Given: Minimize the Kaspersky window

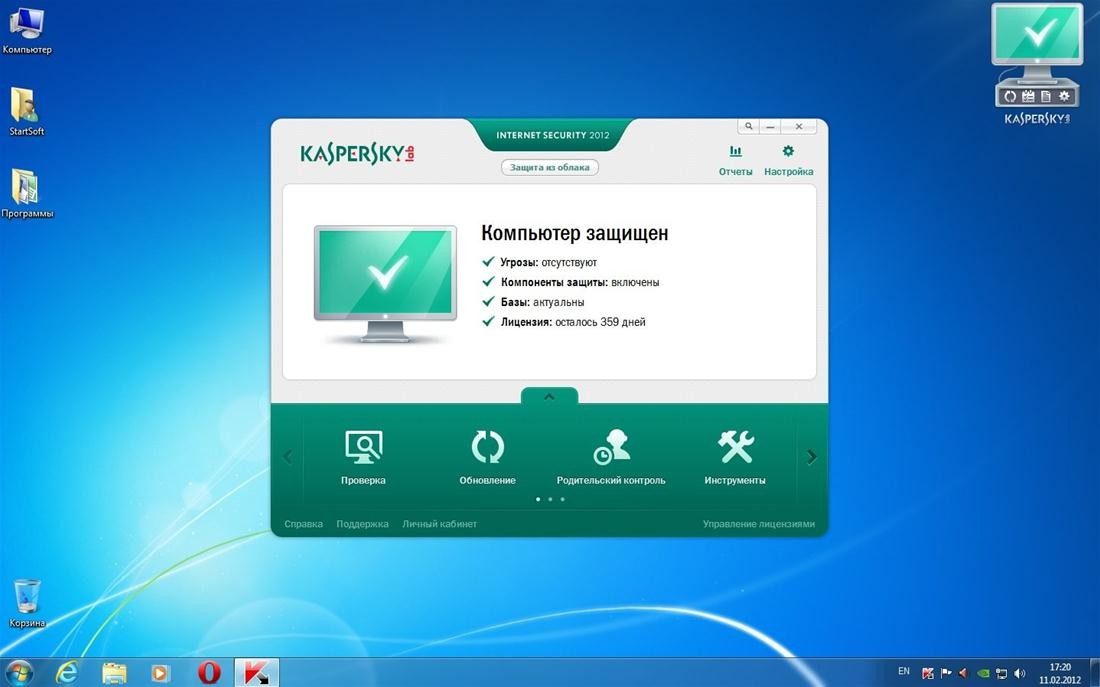Looking at the screenshot, I should [770, 126].
